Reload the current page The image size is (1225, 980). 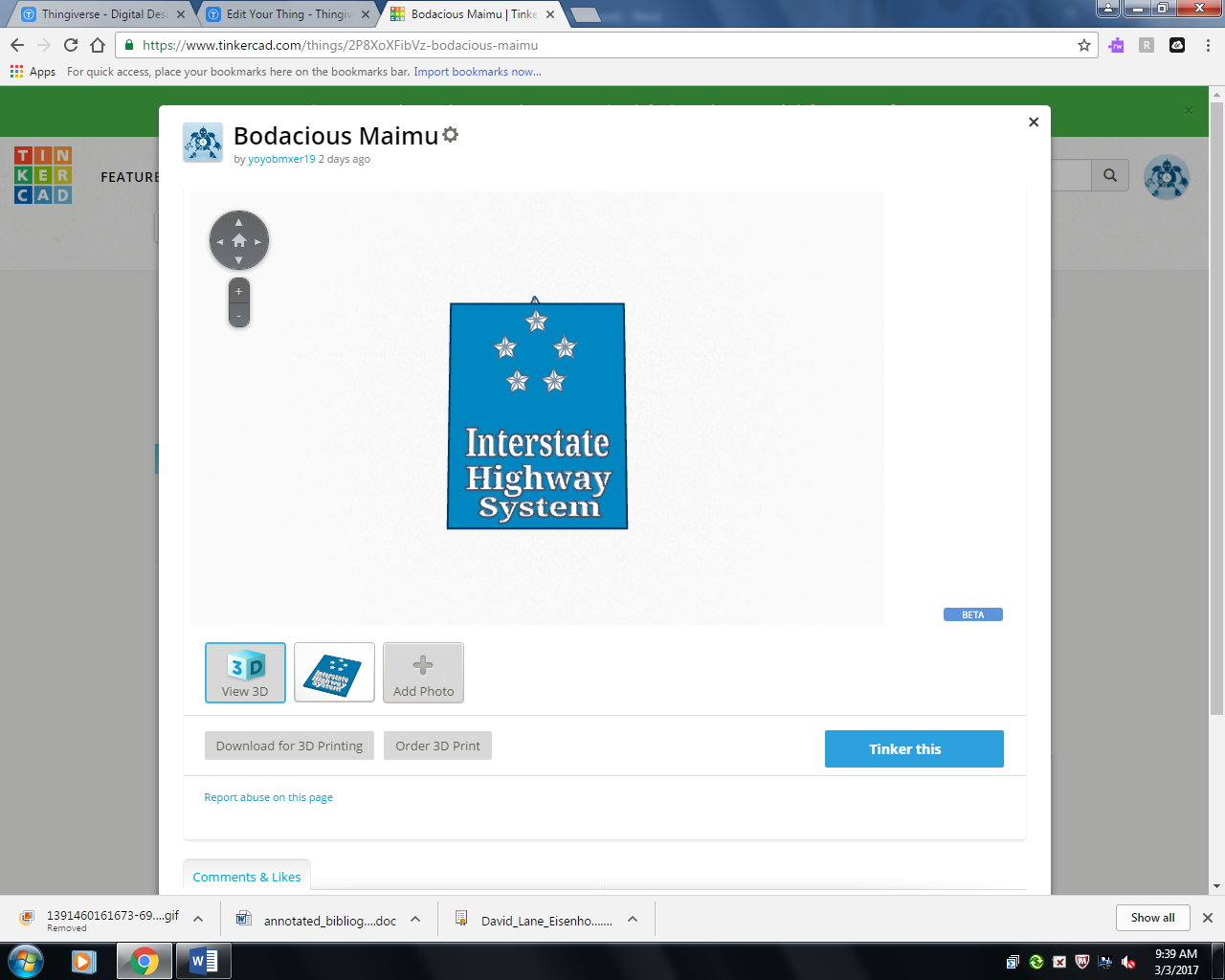71,45
